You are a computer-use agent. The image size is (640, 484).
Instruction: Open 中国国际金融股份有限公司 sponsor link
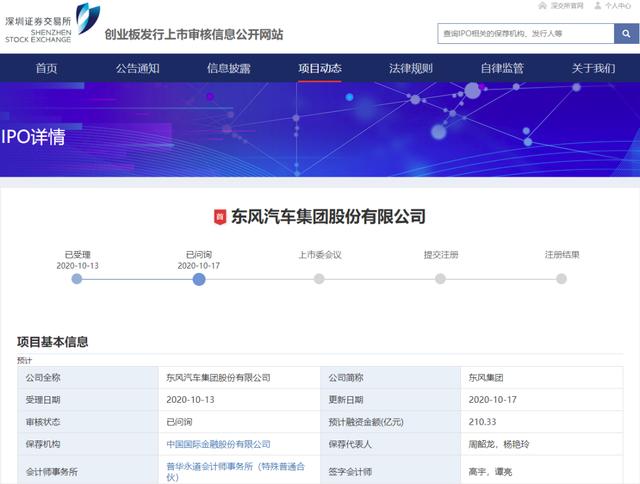click(x=218, y=444)
